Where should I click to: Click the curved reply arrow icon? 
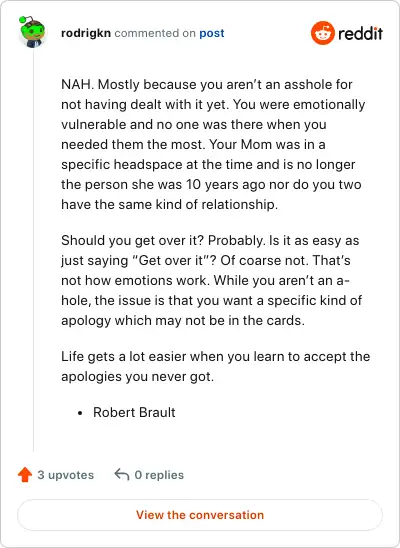click(x=122, y=474)
